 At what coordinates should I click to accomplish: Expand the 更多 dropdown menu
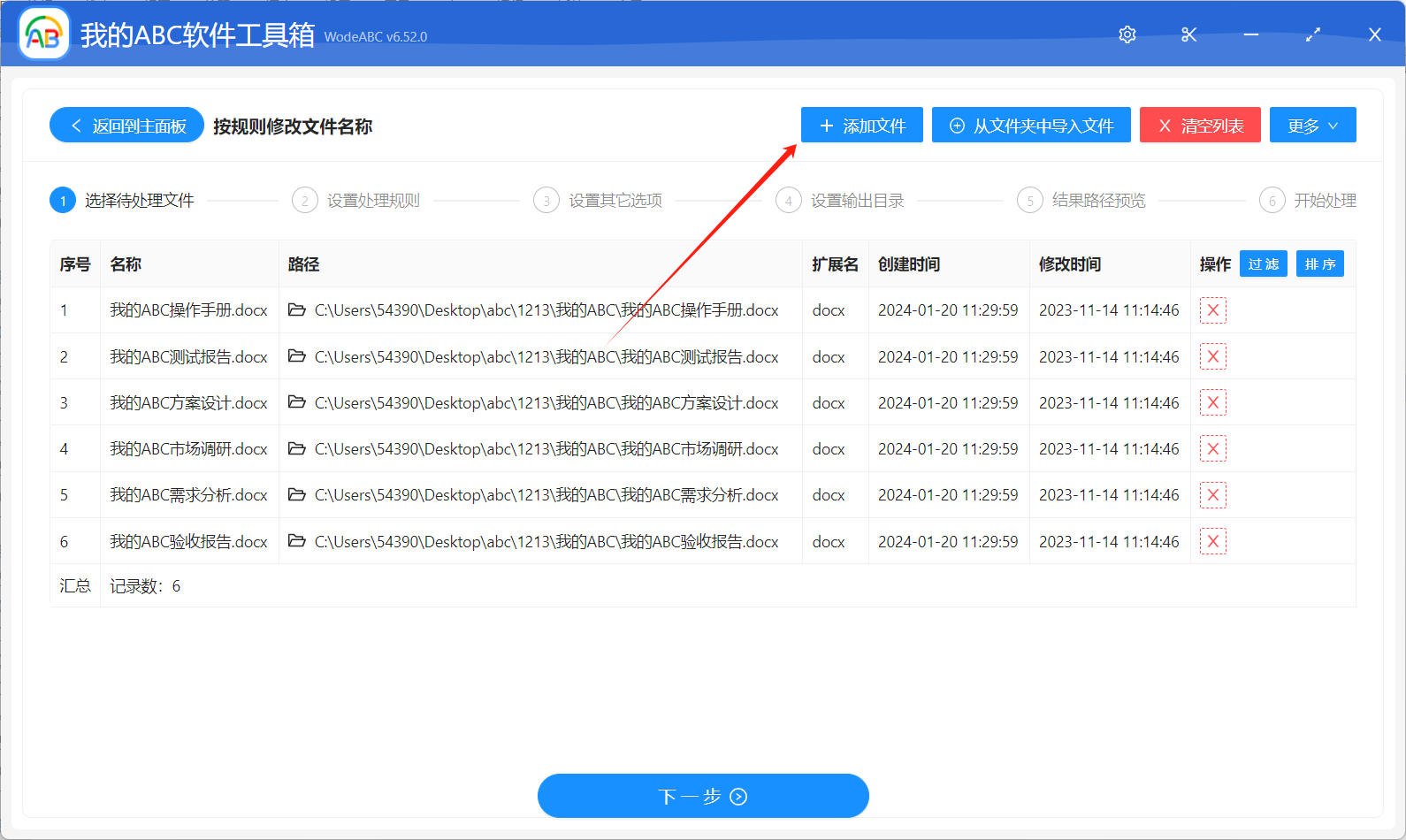click(1312, 126)
